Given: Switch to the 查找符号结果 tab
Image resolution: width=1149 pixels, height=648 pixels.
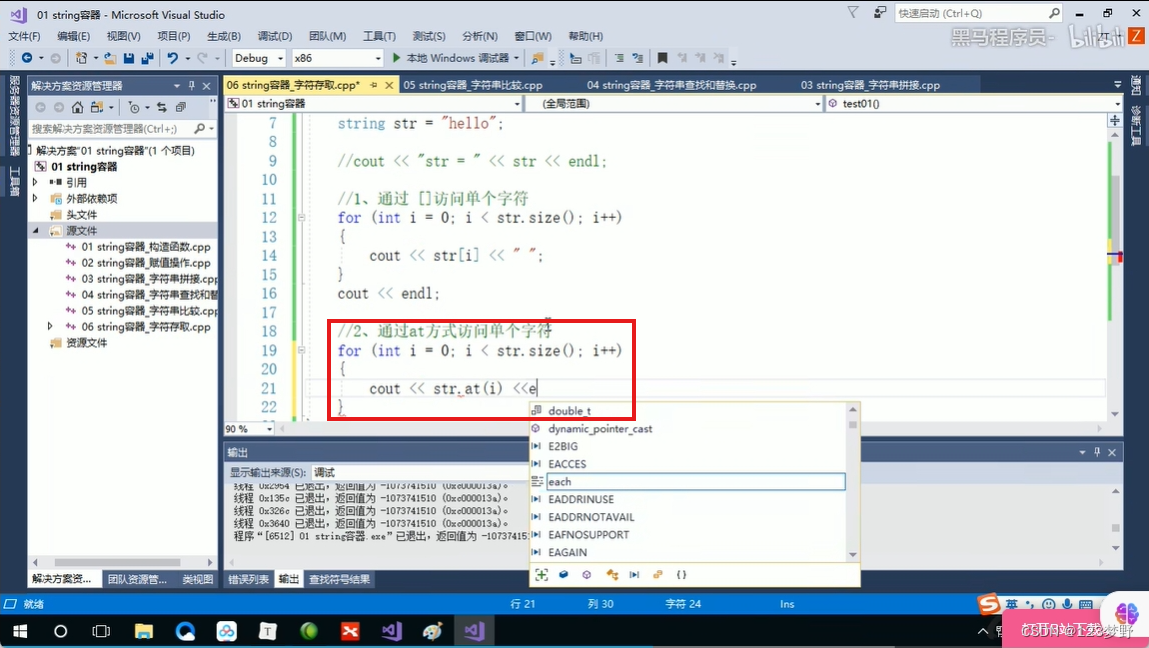Looking at the screenshot, I should pyautogui.click(x=339, y=579).
